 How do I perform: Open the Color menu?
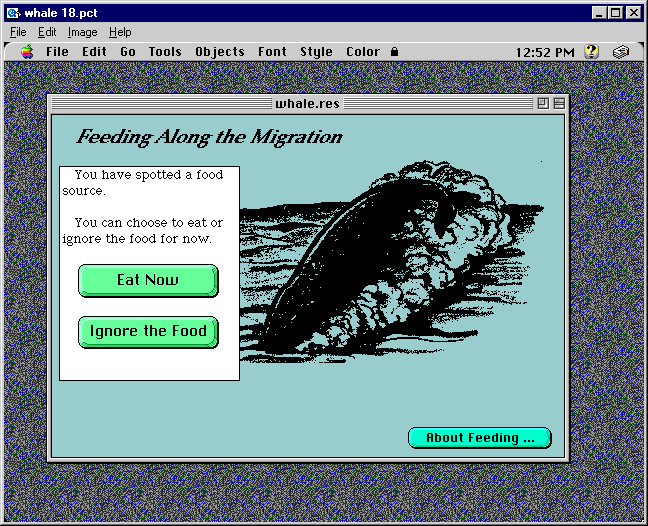(x=363, y=52)
